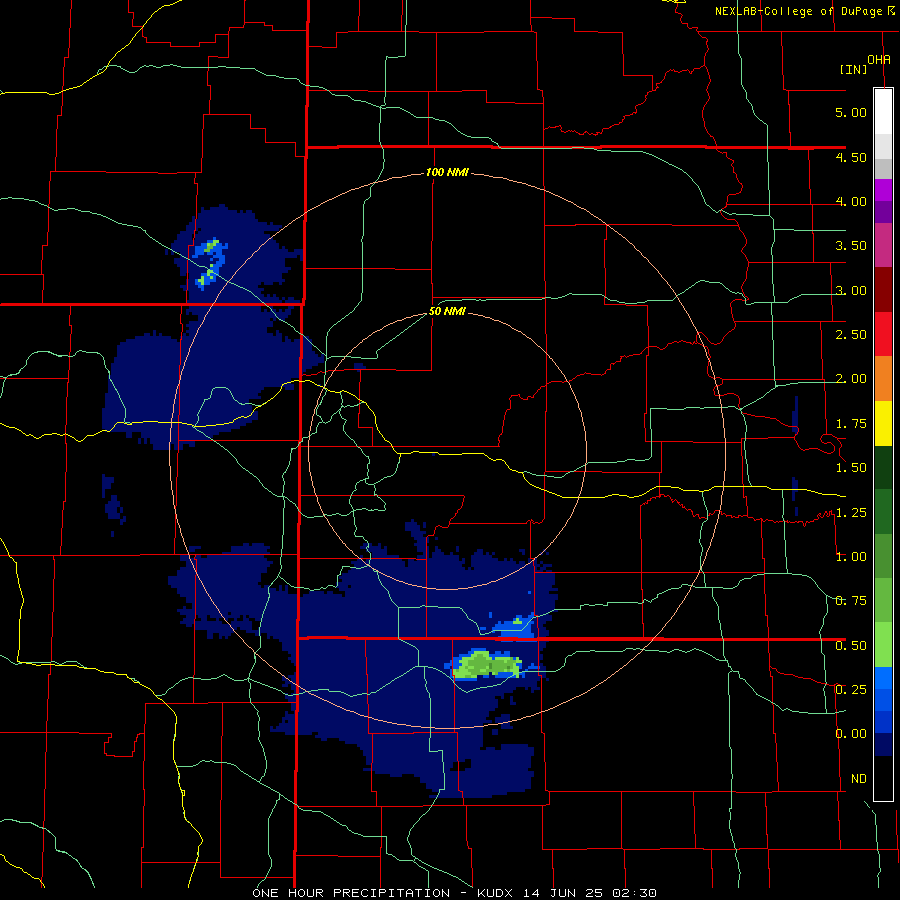The image size is (900, 900).
Task: Select the ND legend label
Action: [859, 779]
